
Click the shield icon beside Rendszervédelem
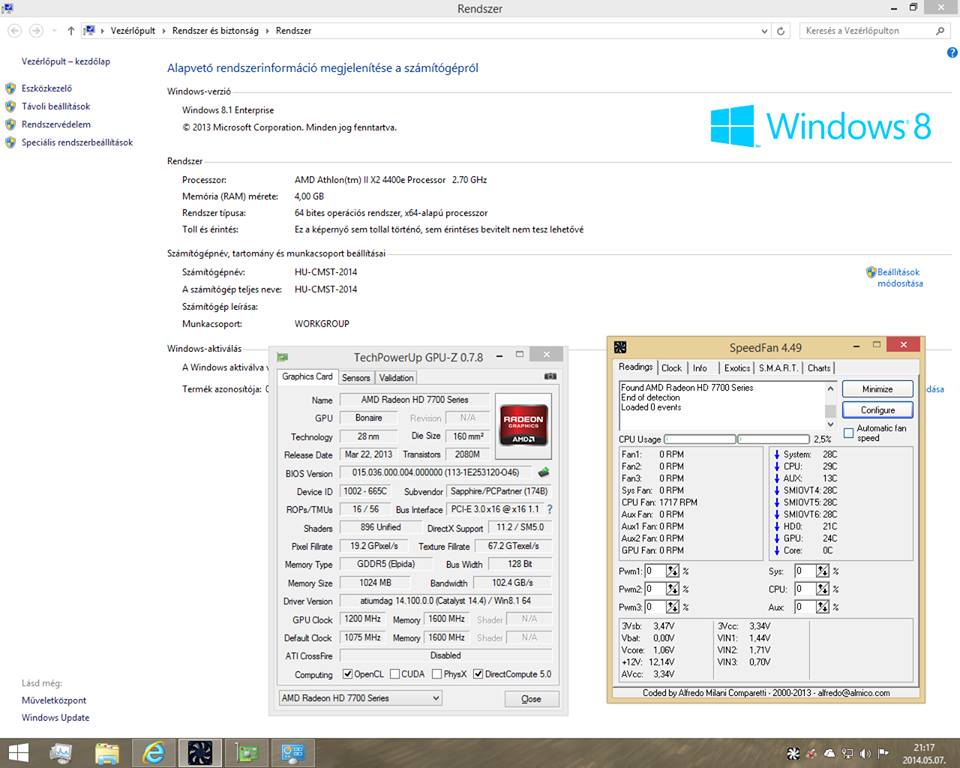10,124
